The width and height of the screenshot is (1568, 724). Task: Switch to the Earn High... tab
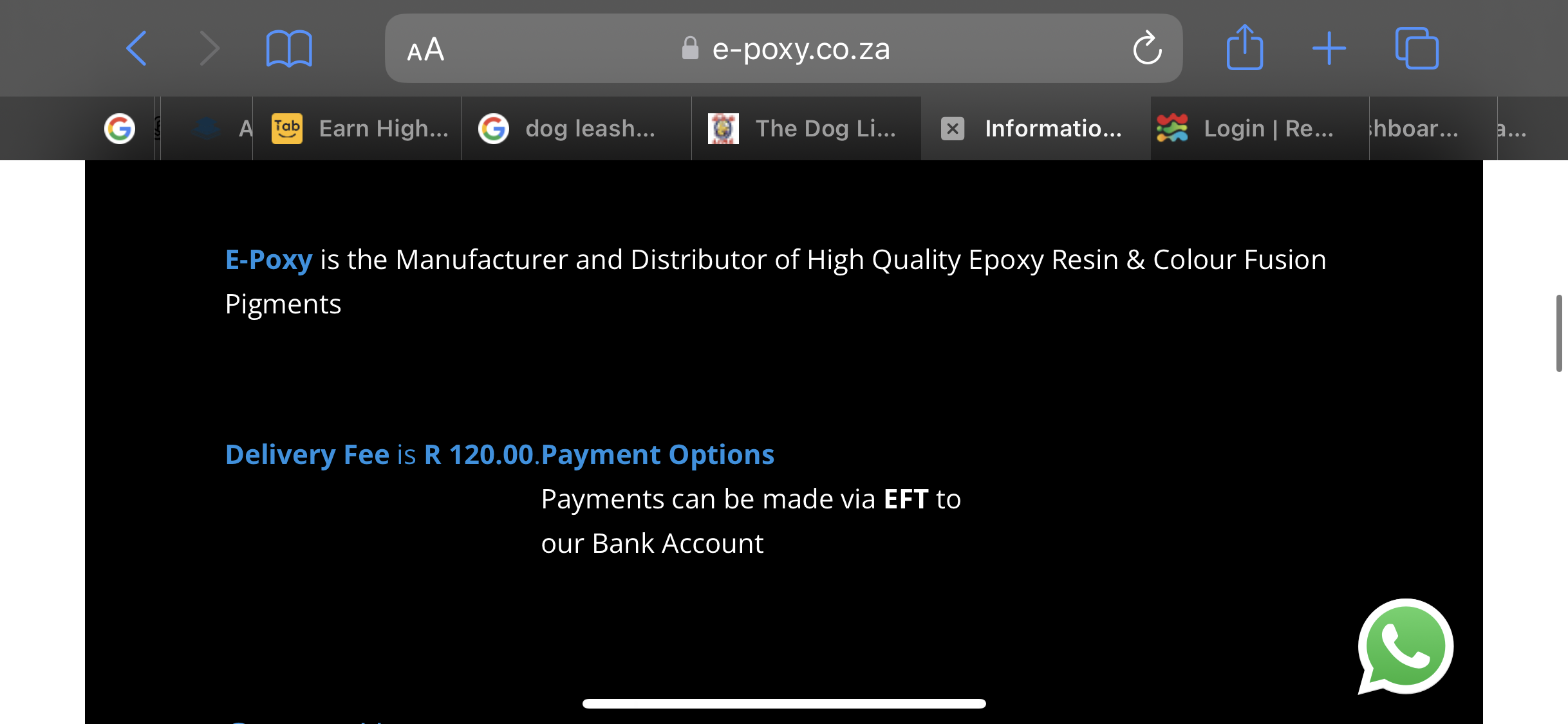point(358,129)
